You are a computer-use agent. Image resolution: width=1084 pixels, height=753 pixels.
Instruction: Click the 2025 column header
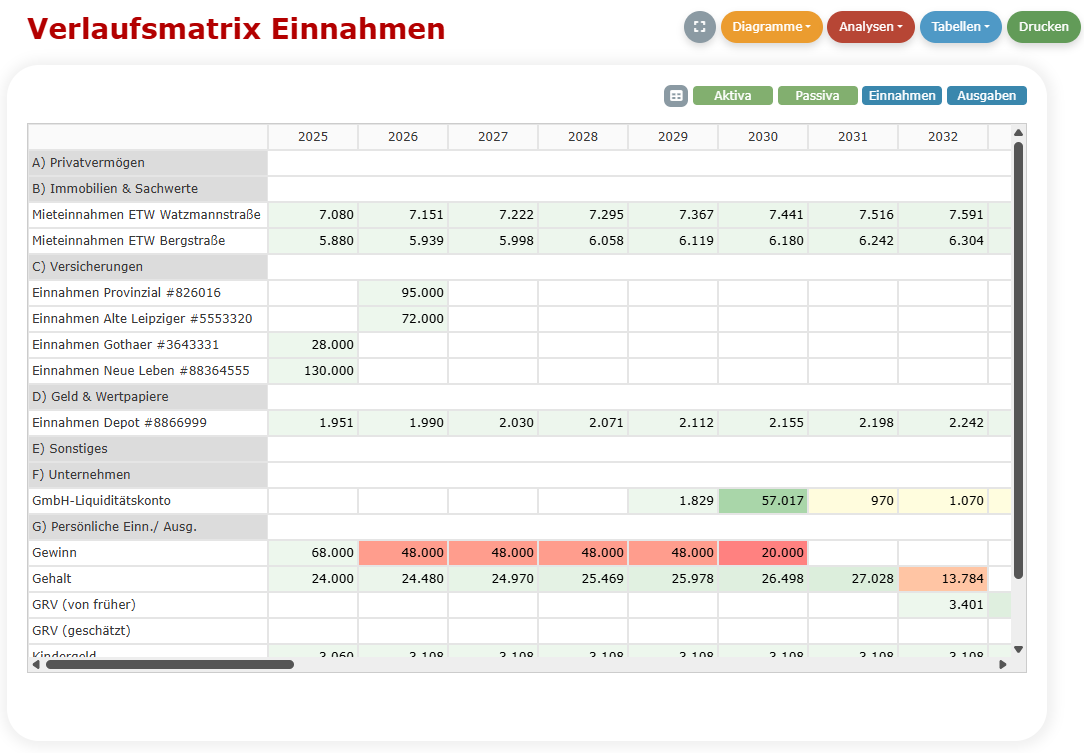(x=313, y=137)
